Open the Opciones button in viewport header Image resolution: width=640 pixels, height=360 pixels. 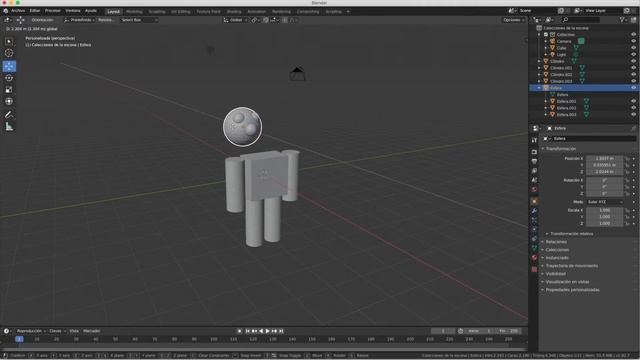(513, 20)
